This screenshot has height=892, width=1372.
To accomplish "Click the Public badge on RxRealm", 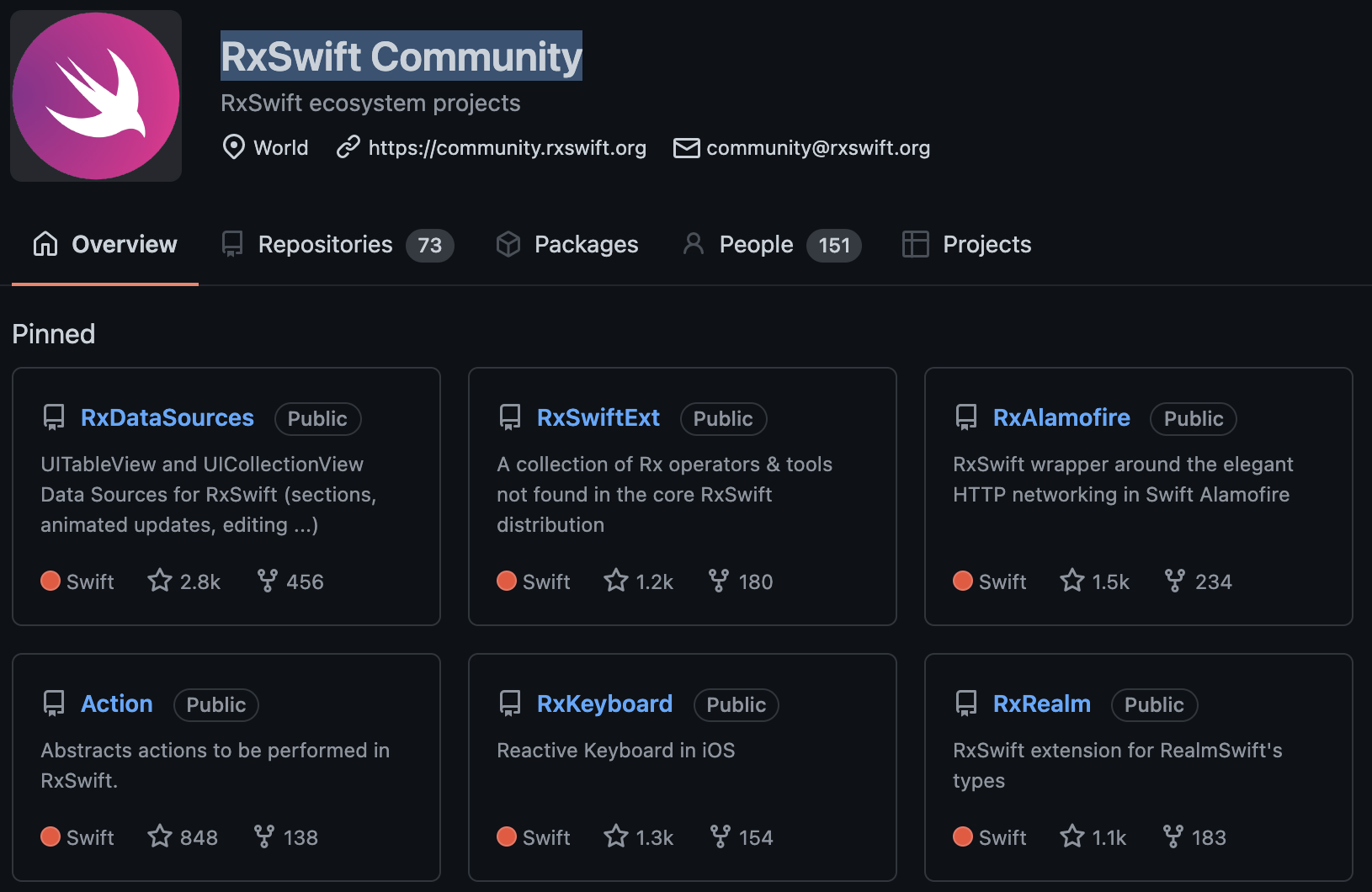I will click(1154, 704).
